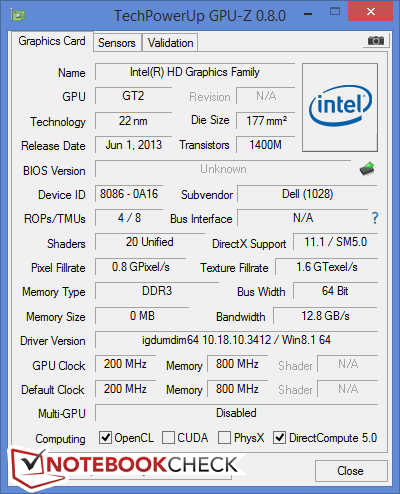Click the Revision field showing N/A

pos(266,96)
